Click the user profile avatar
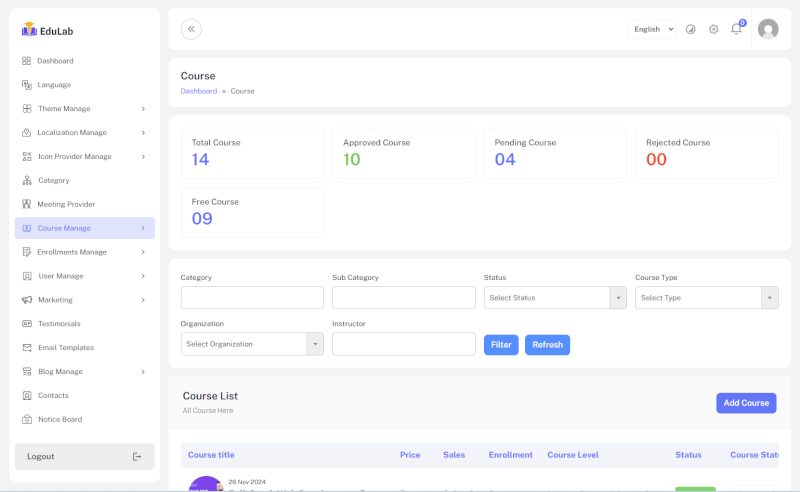 [x=768, y=29]
